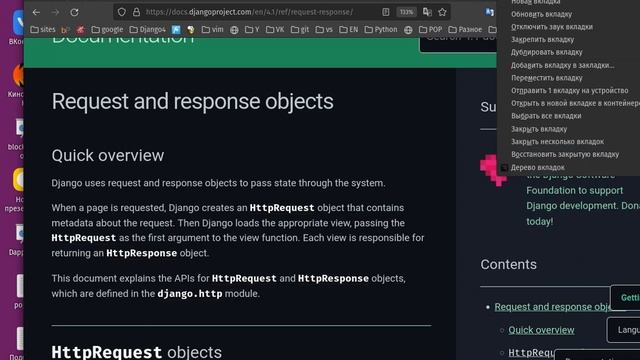Click the 'Quick overview' section heading
The image size is (640, 360).
click(108, 156)
